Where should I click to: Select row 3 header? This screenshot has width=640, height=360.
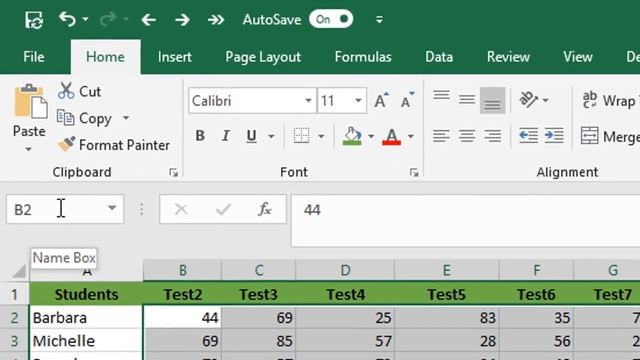click(x=14, y=341)
